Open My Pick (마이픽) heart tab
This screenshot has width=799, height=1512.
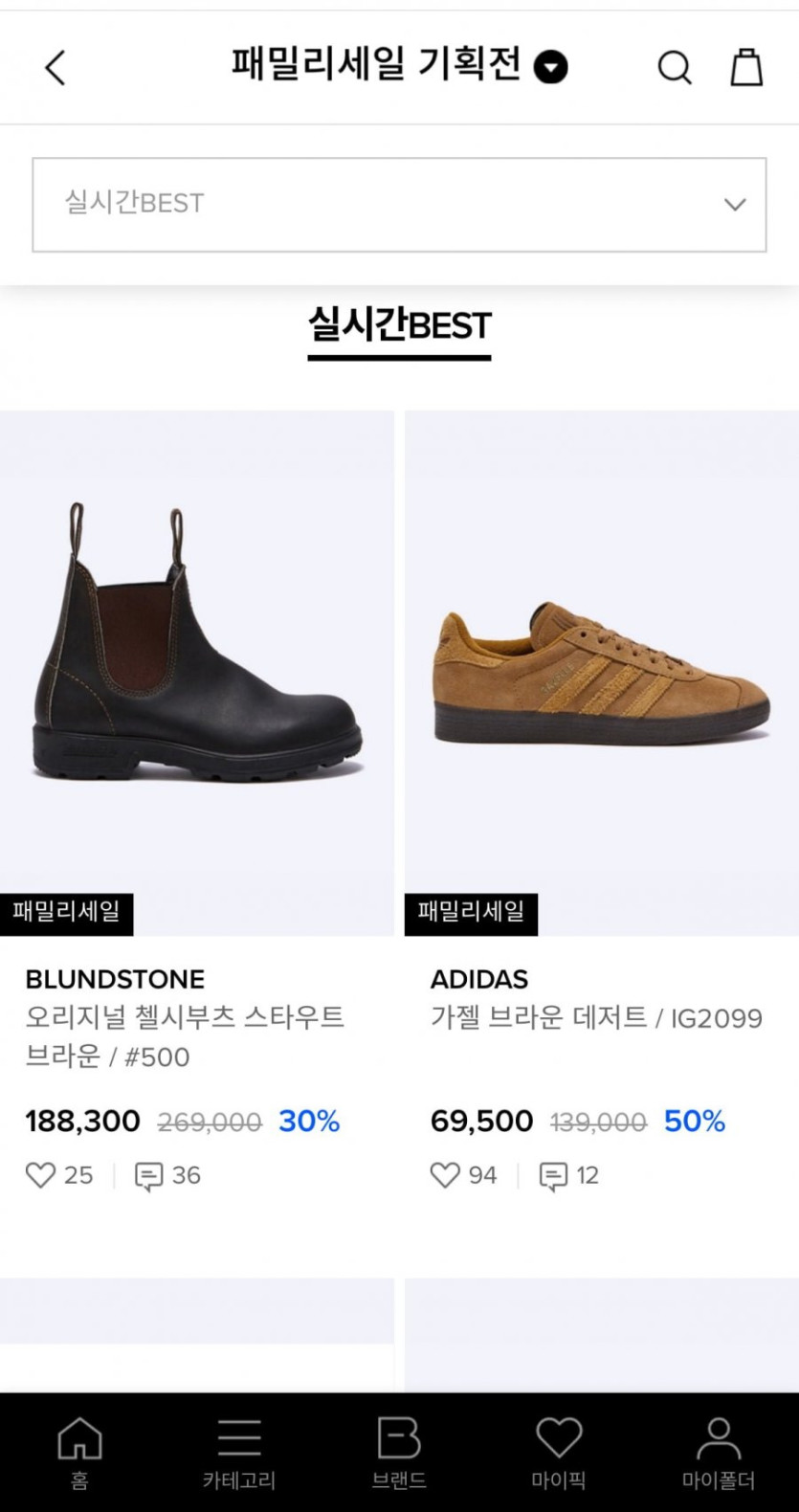pyautogui.click(x=559, y=1452)
